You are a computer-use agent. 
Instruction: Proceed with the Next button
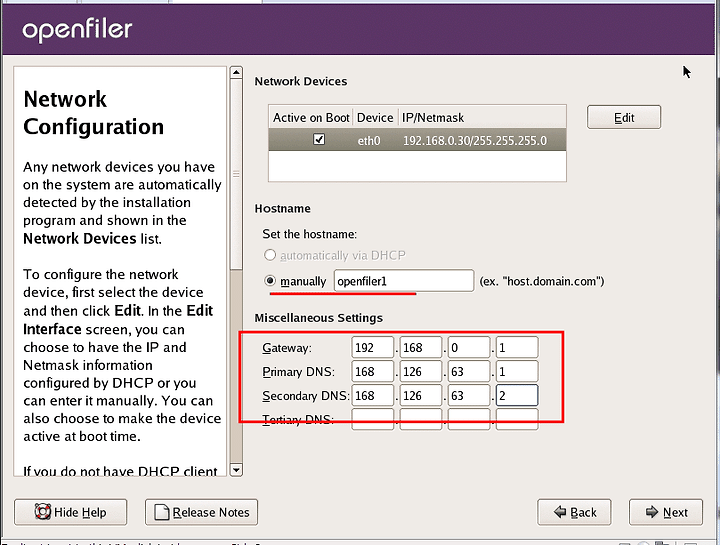click(666, 512)
